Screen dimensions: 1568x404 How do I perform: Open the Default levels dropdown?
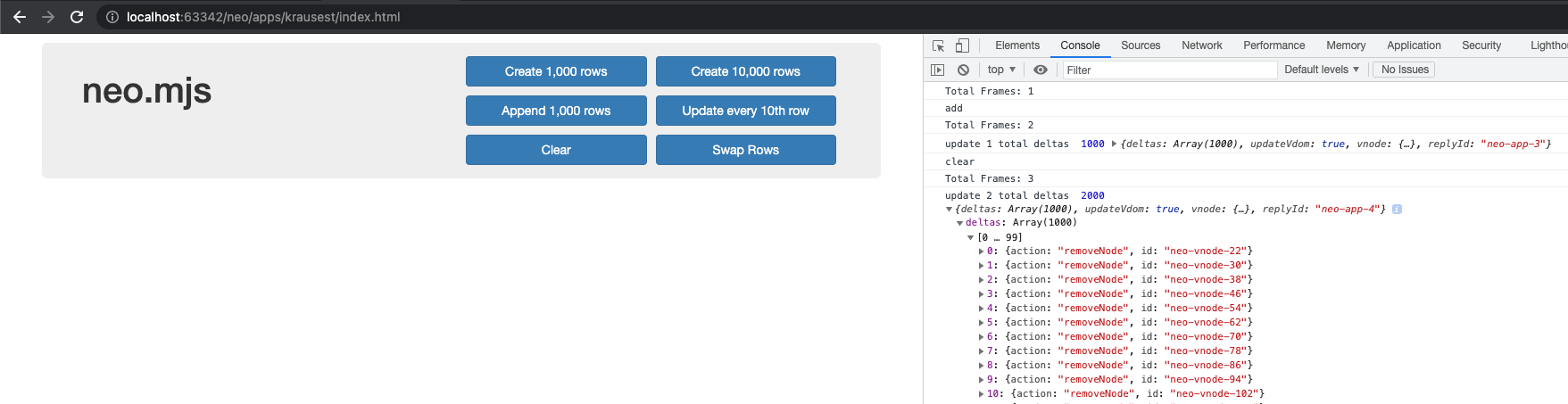1322,70
